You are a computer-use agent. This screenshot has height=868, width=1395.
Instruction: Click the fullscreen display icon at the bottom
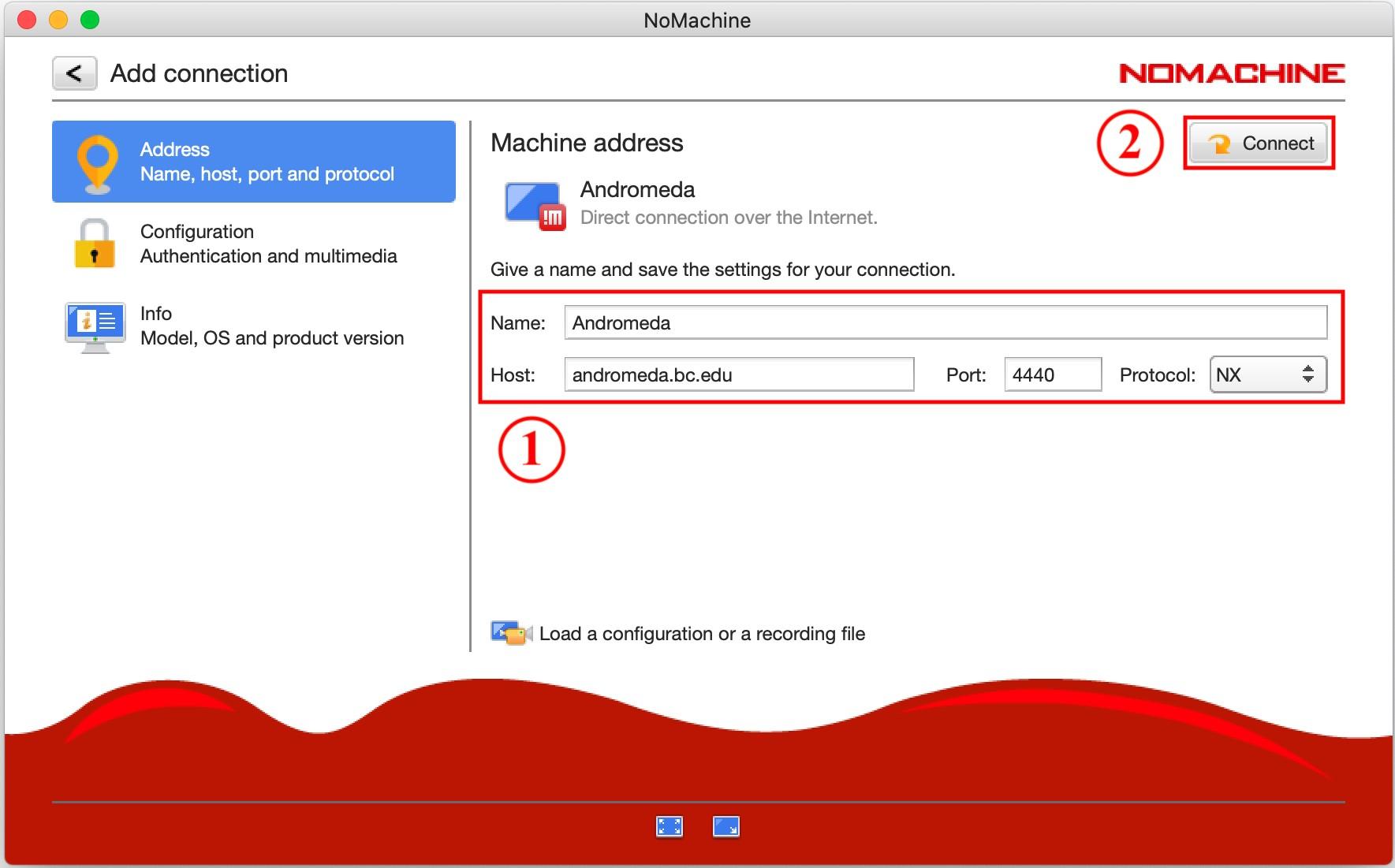click(668, 826)
